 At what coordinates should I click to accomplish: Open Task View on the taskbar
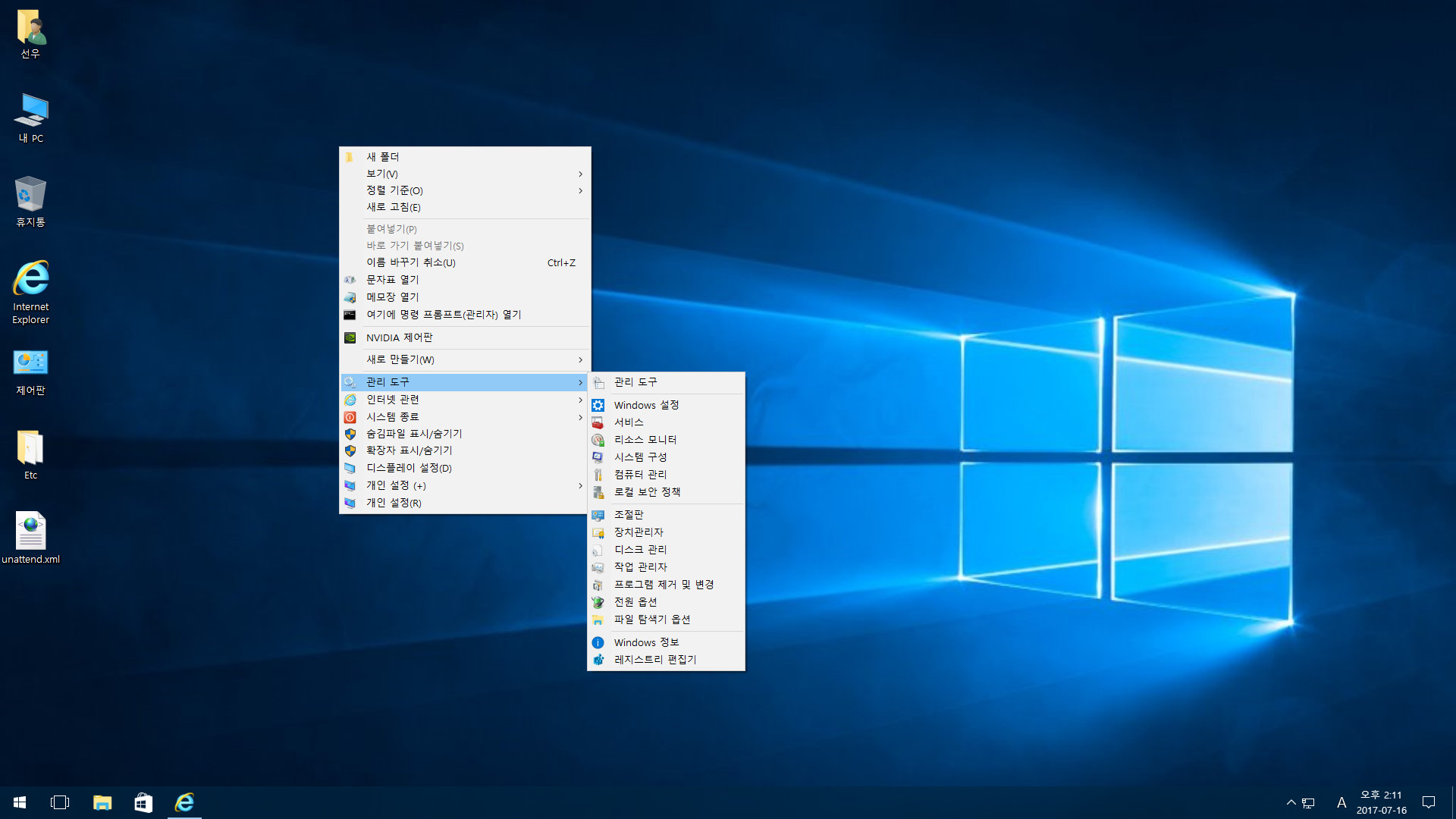(60, 802)
